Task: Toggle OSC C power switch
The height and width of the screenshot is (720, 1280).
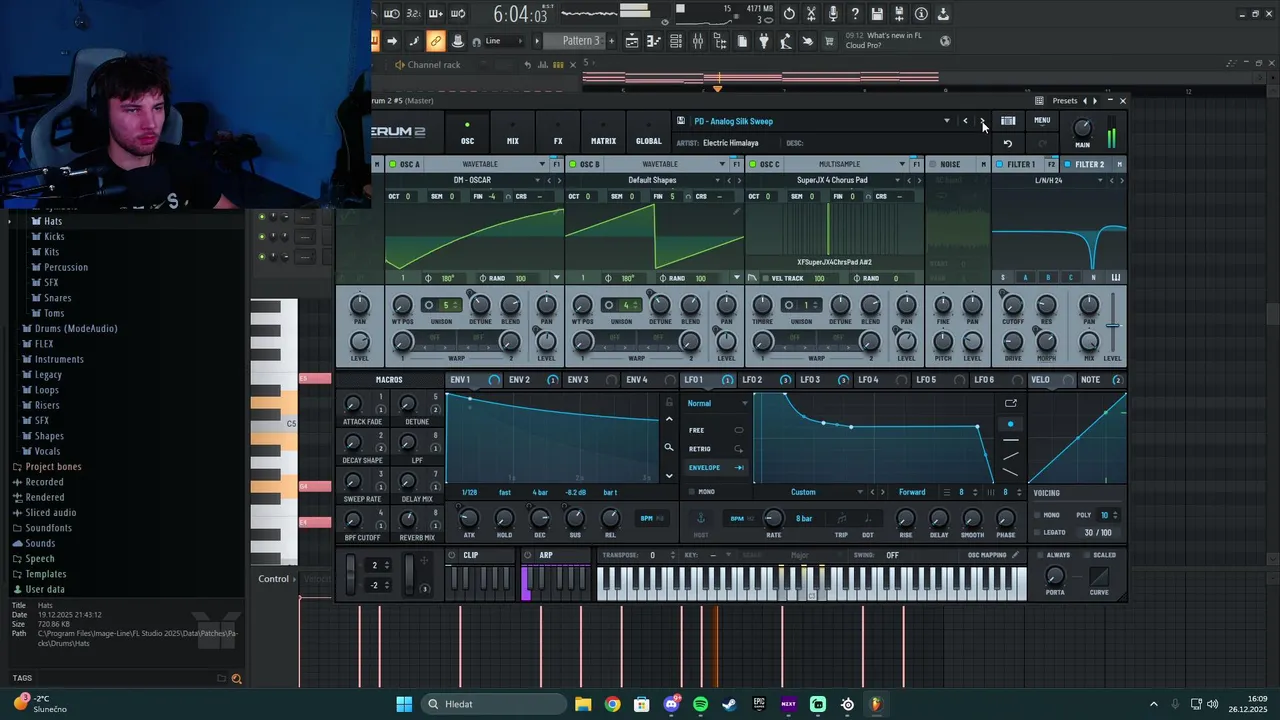Action: pos(753,164)
